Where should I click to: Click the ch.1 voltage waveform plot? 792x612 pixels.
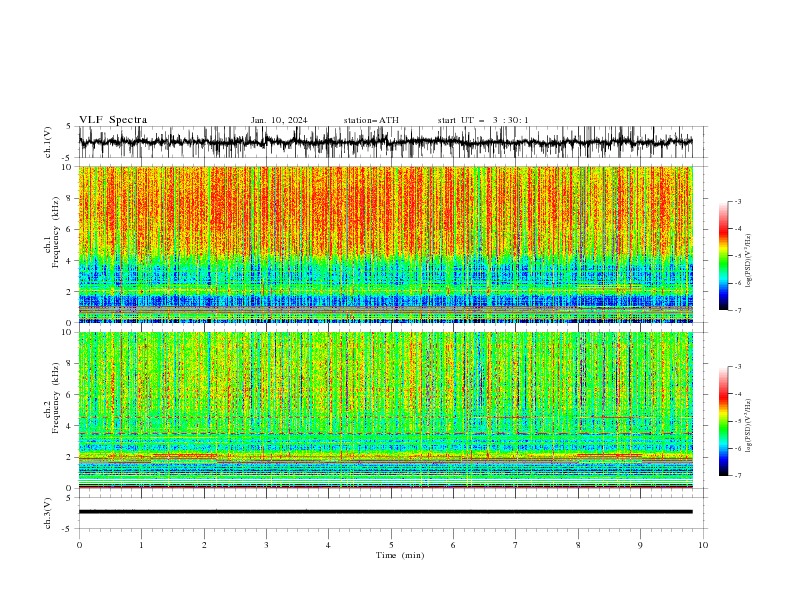(x=385, y=142)
